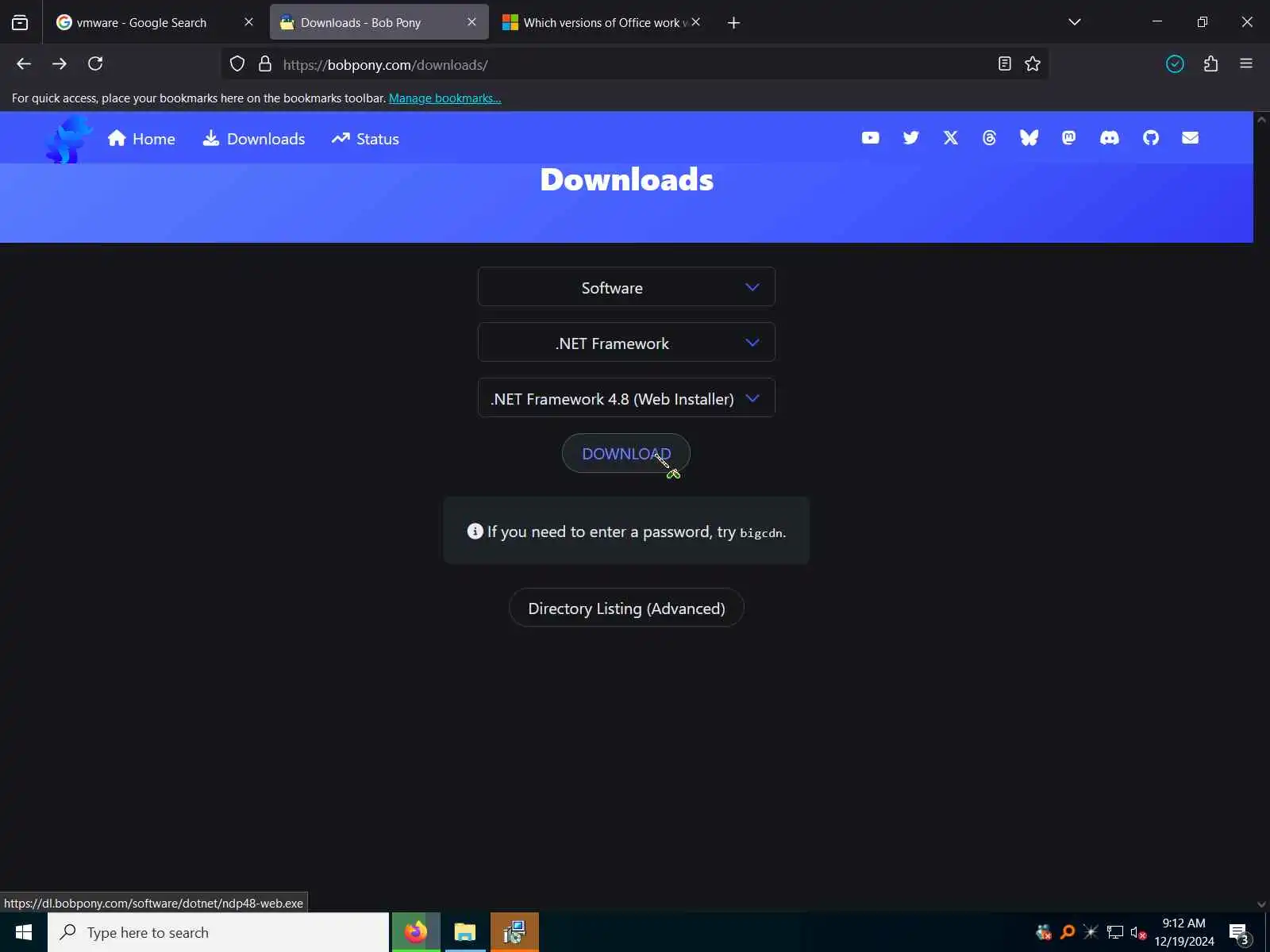View site security padlock info
Image resolution: width=1270 pixels, height=952 pixels.
pyautogui.click(x=265, y=64)
